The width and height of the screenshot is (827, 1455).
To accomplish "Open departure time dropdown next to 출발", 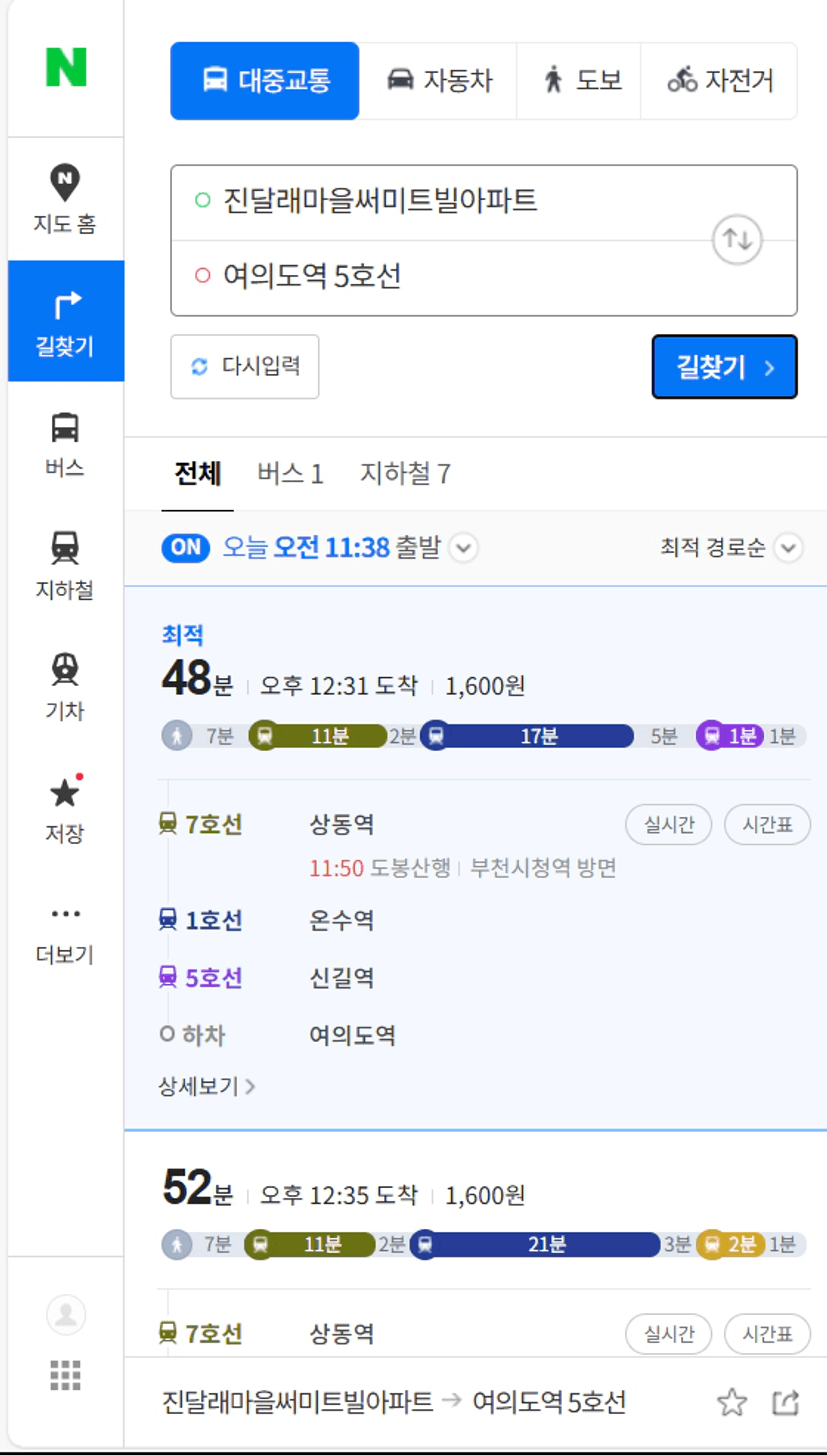I will click(x=464, y=548).
